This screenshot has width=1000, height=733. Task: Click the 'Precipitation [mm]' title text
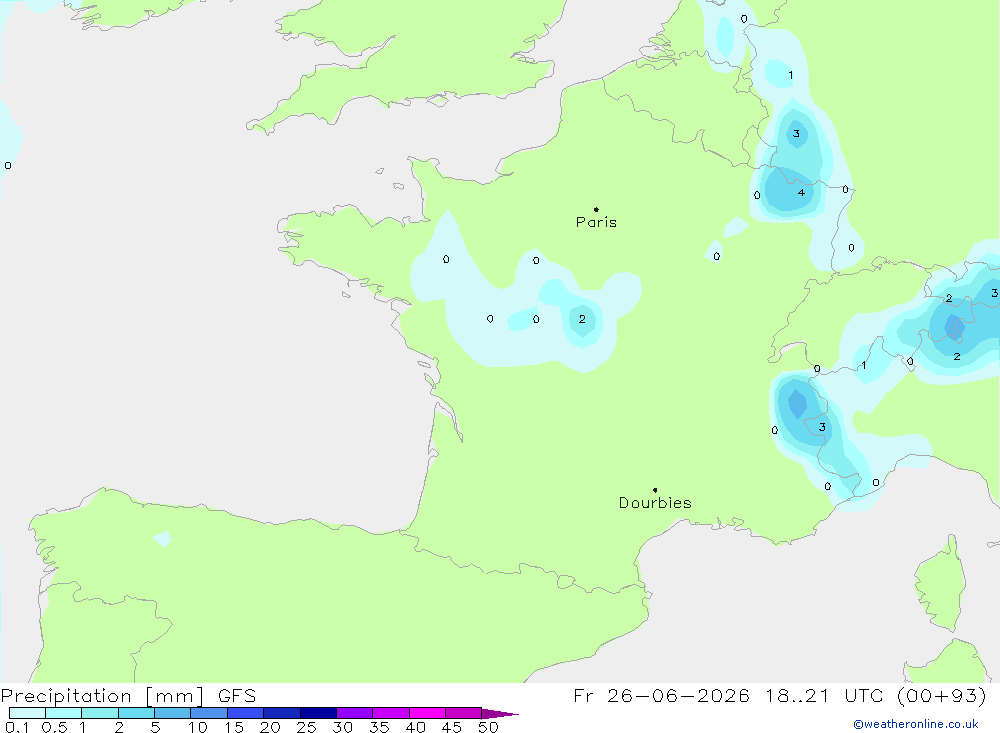[102, 696]
